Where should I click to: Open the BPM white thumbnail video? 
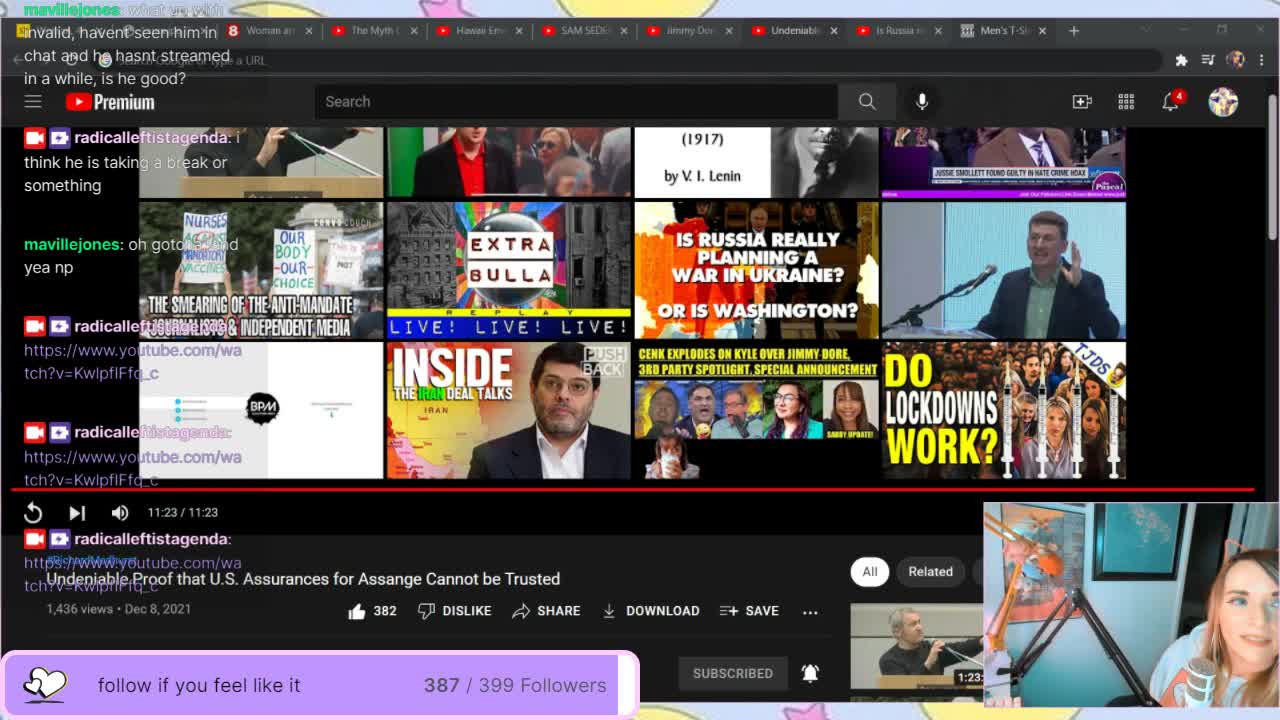click(x=261, y=410)
